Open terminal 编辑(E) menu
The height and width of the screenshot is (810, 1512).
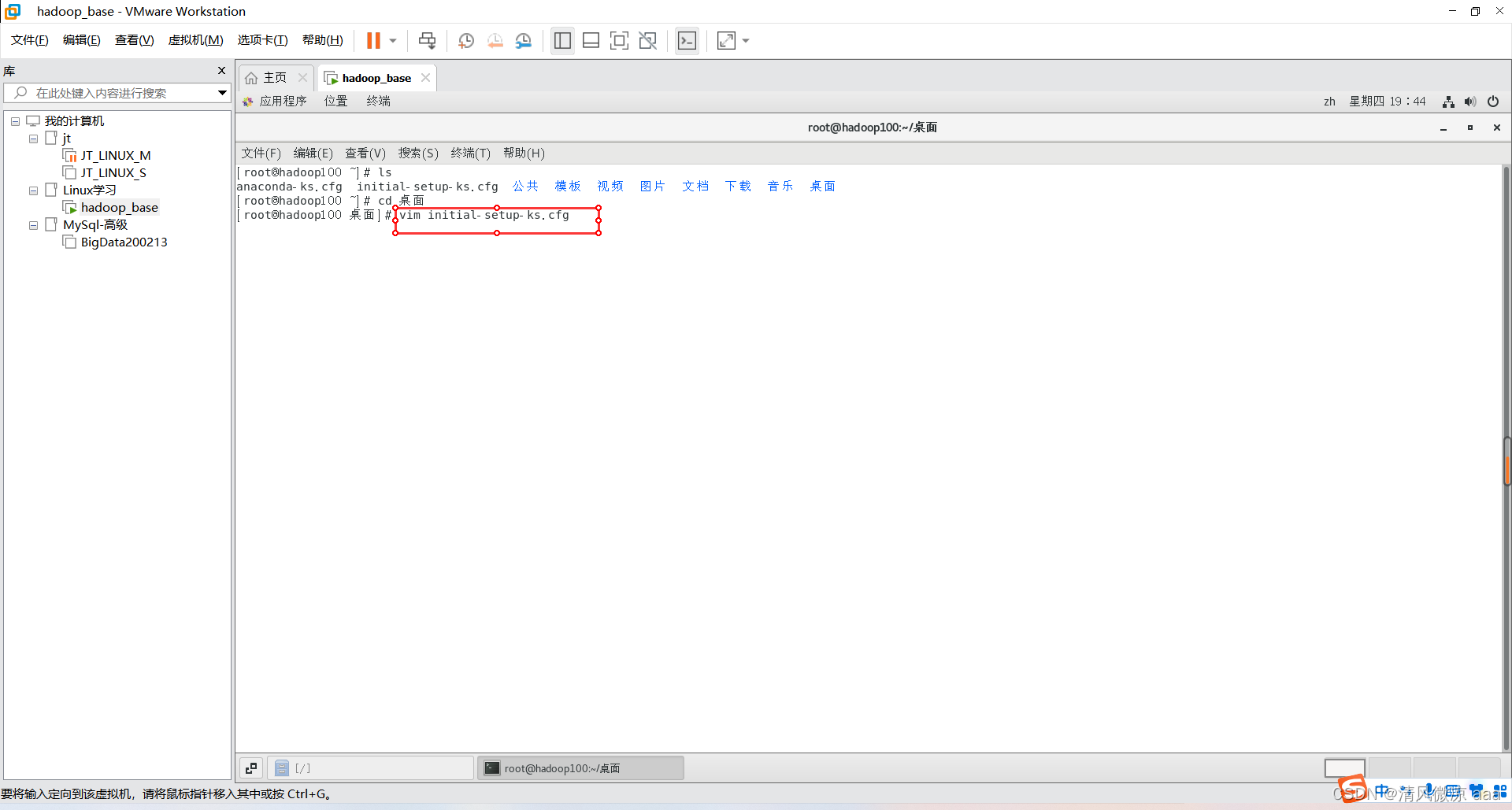coord(313,153)
